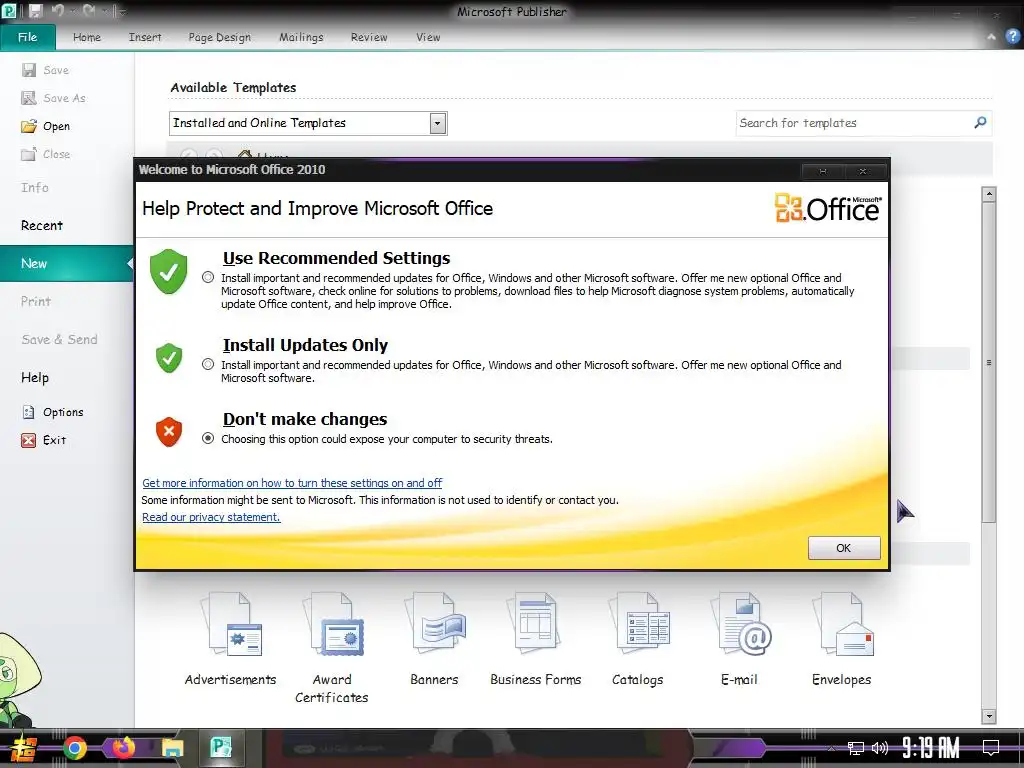
Task: Click the 9:19 AM taskbar clock
Action: 930,747
